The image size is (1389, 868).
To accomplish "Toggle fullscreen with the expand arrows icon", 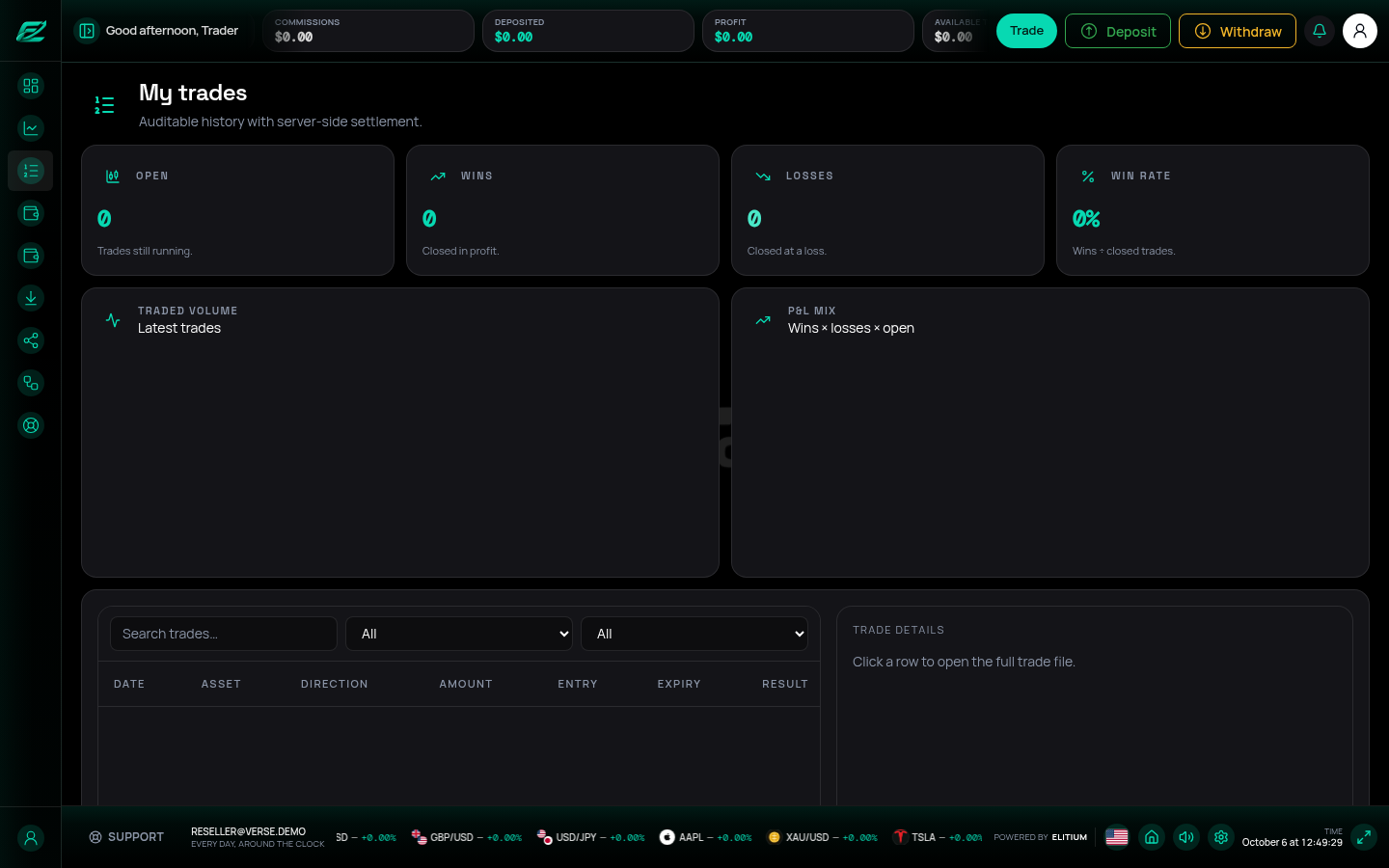I will (x=1364, y=837).
